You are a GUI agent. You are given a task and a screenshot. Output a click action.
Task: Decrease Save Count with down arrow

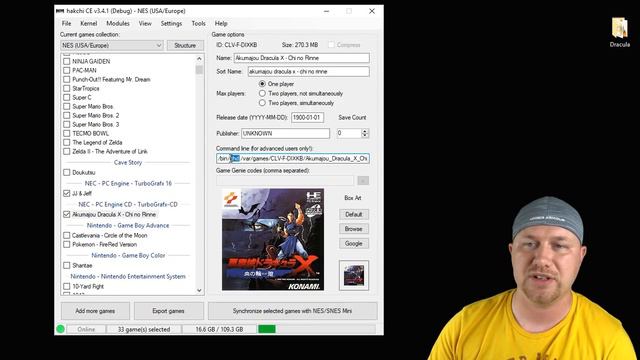[x=365, y=136]
